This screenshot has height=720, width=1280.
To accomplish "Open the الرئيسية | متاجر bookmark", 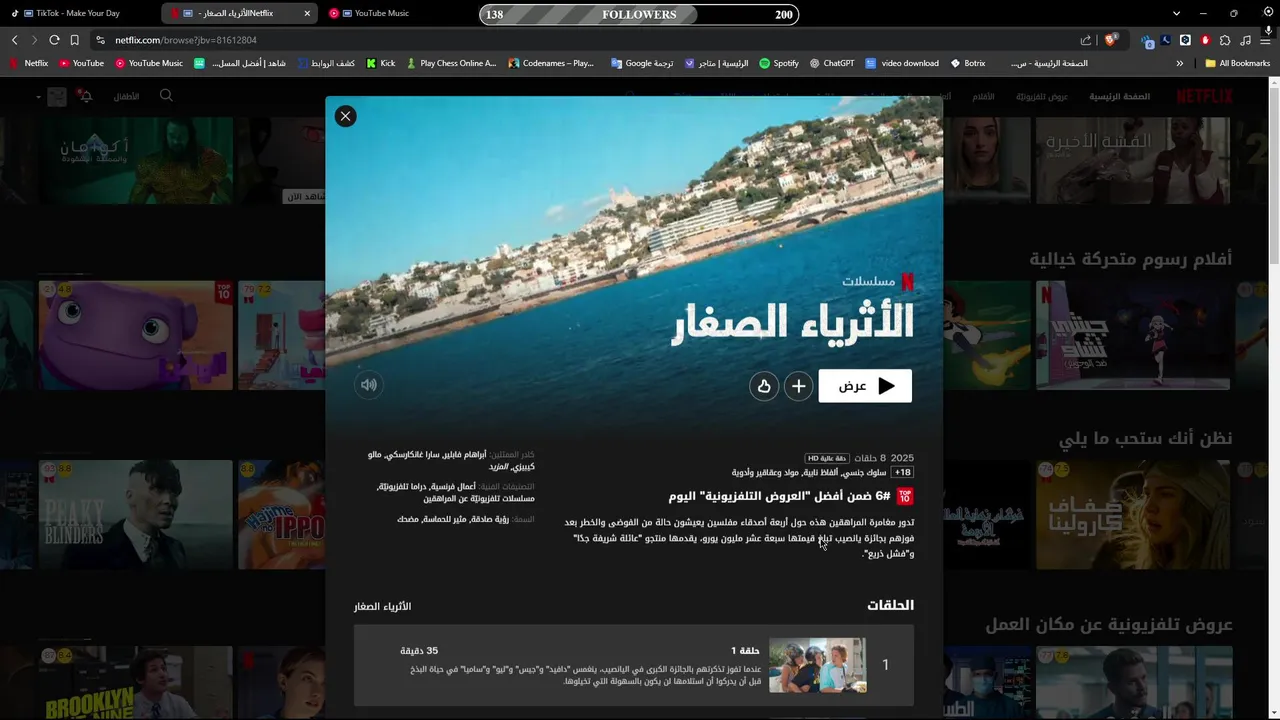I will click(x=717, y=63).
